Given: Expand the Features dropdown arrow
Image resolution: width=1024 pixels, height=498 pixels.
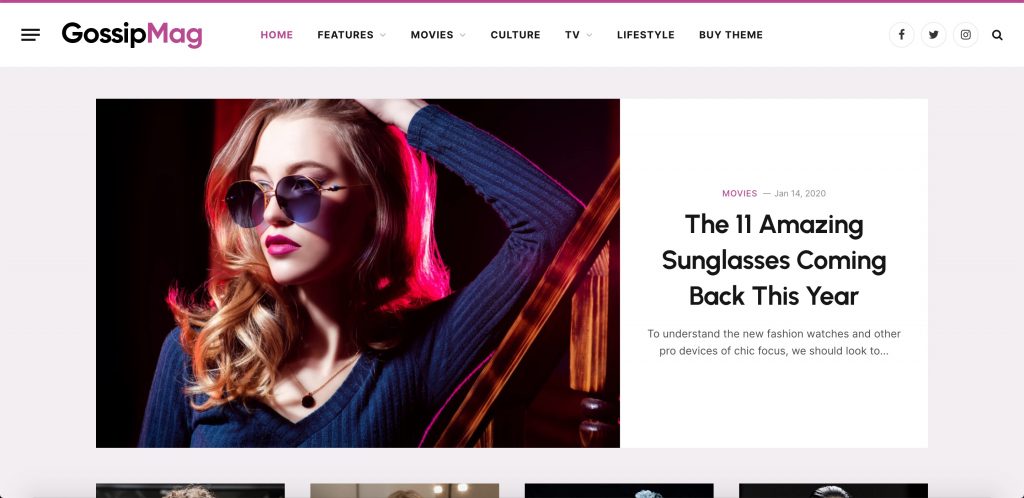Looking at the screenshot, I should pos(383,35).
